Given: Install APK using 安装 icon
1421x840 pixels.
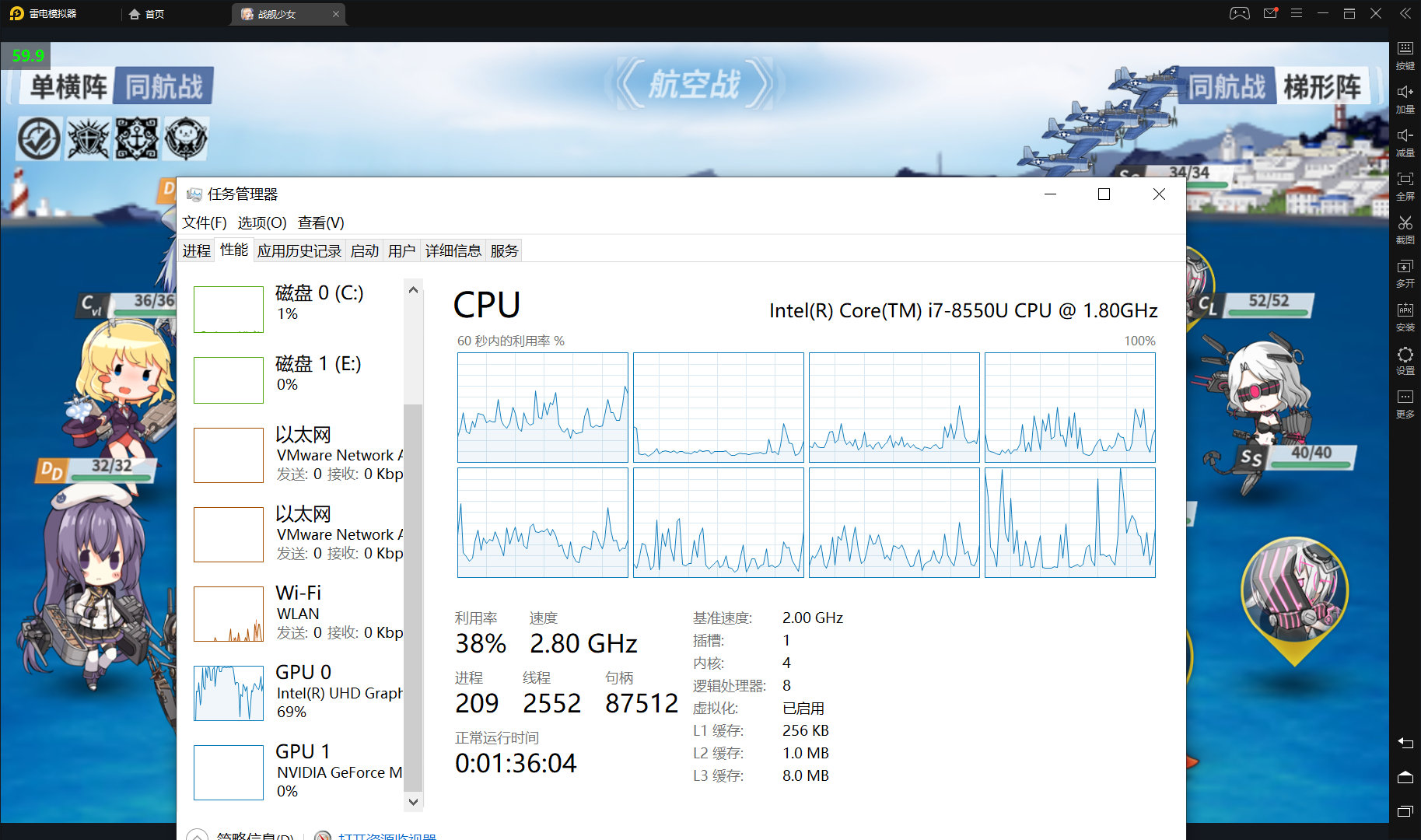Looking at the screenshot, I should point(1405,317).
